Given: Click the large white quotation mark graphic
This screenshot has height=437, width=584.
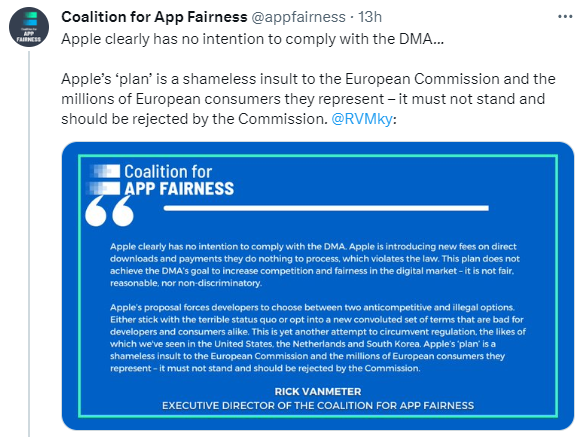Looking at the screenshot, I should (110, 211).
